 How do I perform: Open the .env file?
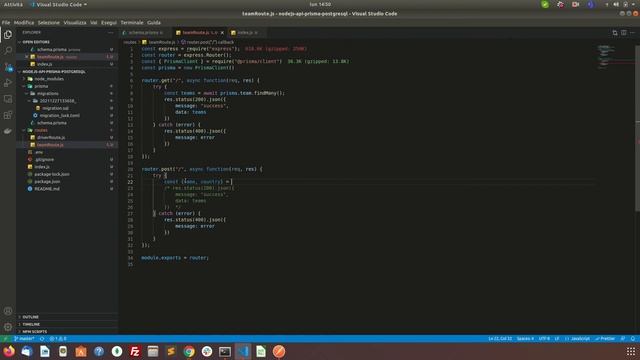point(39,152)
